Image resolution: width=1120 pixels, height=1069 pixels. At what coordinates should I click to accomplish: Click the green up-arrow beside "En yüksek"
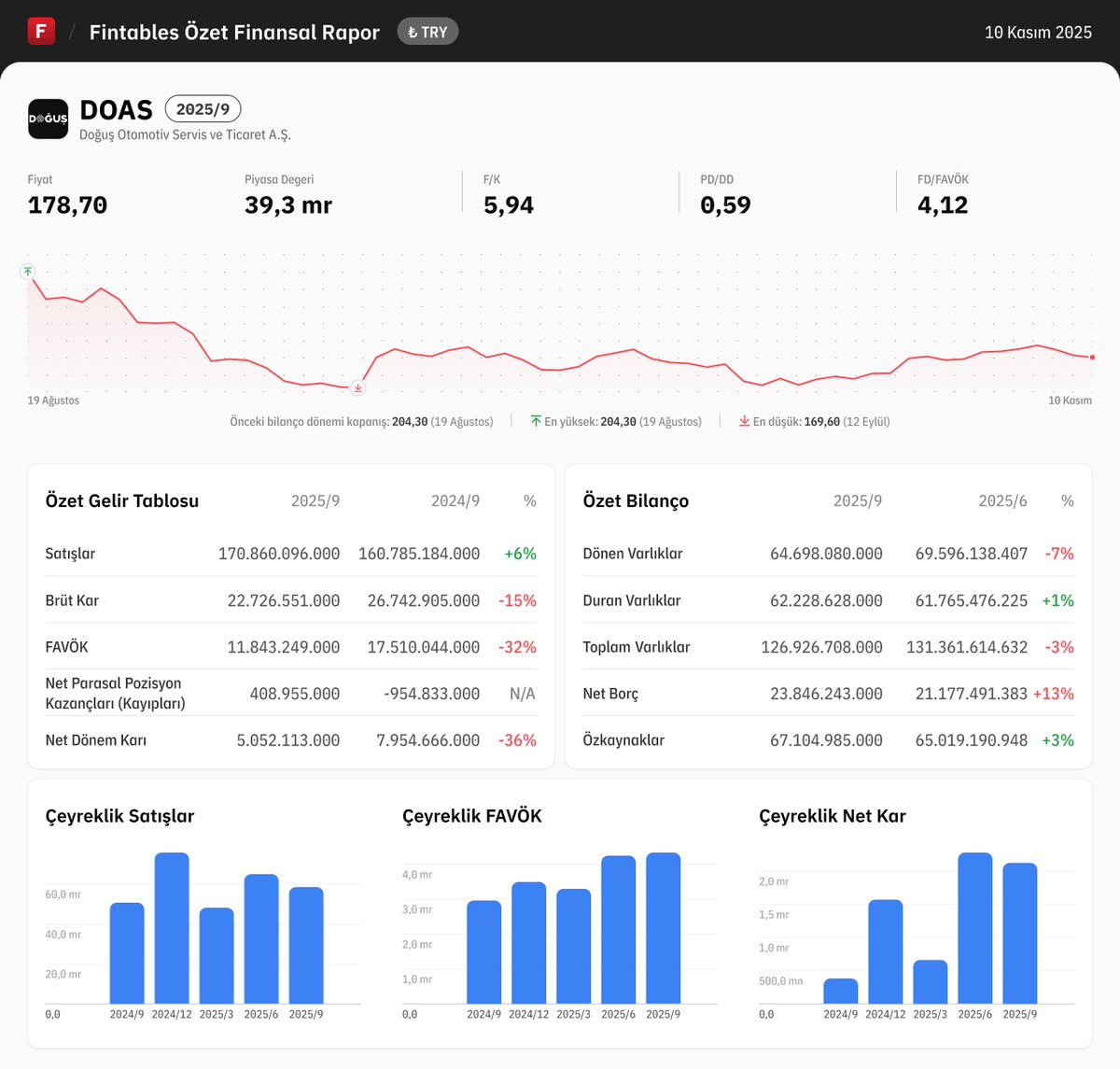pyautogui.click(x=535, y=421)
